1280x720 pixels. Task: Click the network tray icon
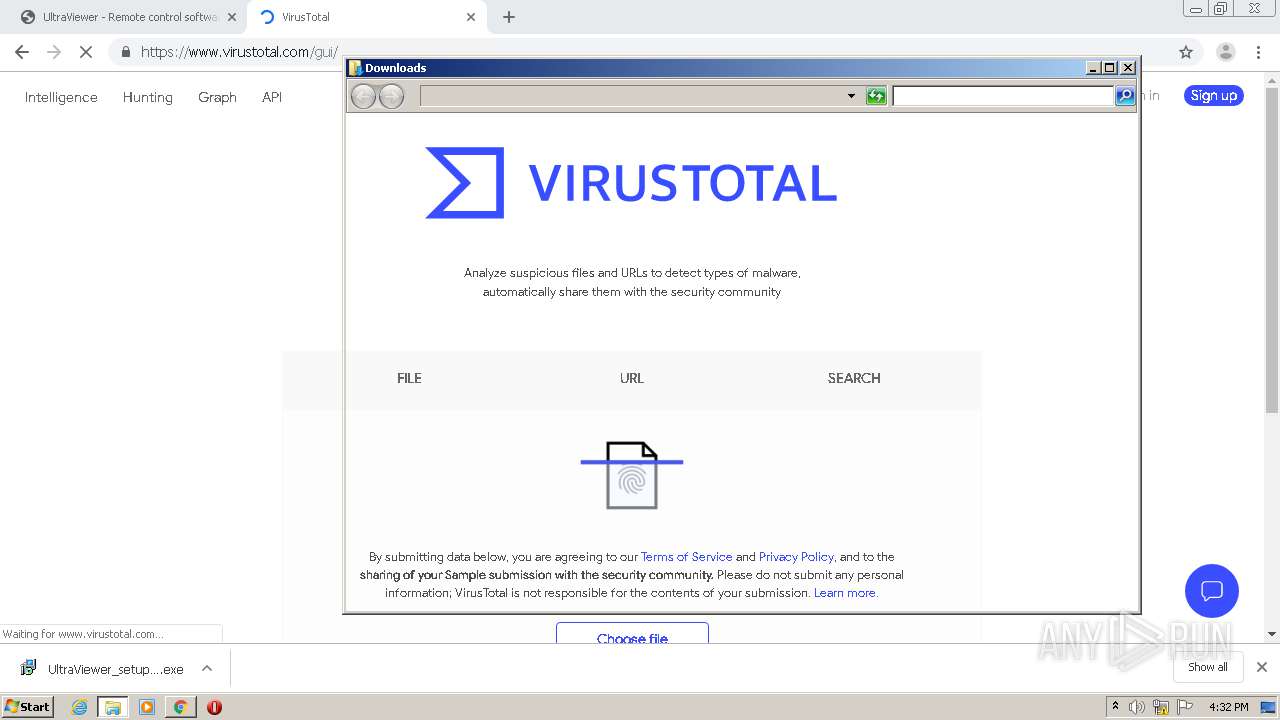pyautogui.click(x=1161, y=707)
